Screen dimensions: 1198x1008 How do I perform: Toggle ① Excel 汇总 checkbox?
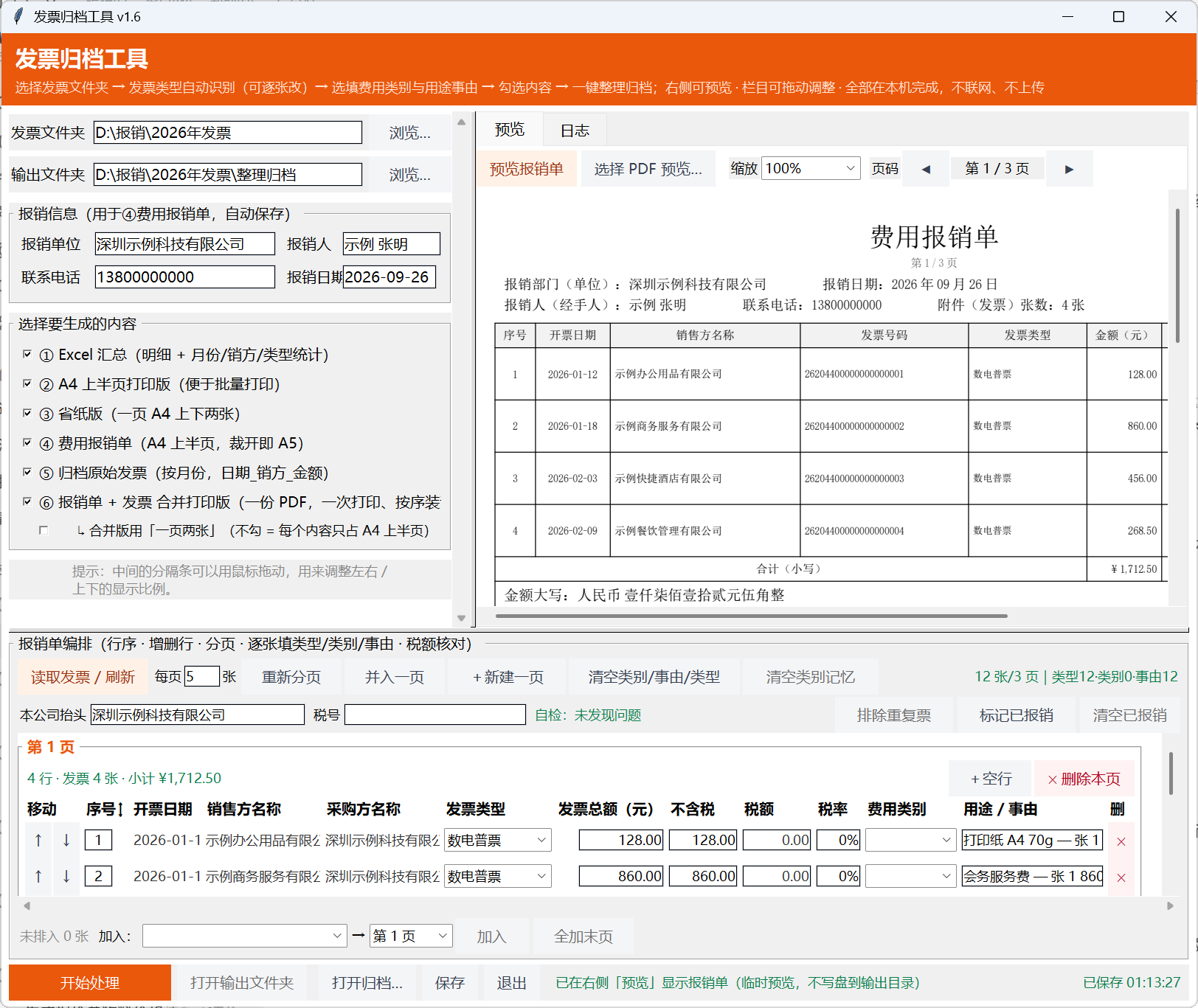coord(27,355)
